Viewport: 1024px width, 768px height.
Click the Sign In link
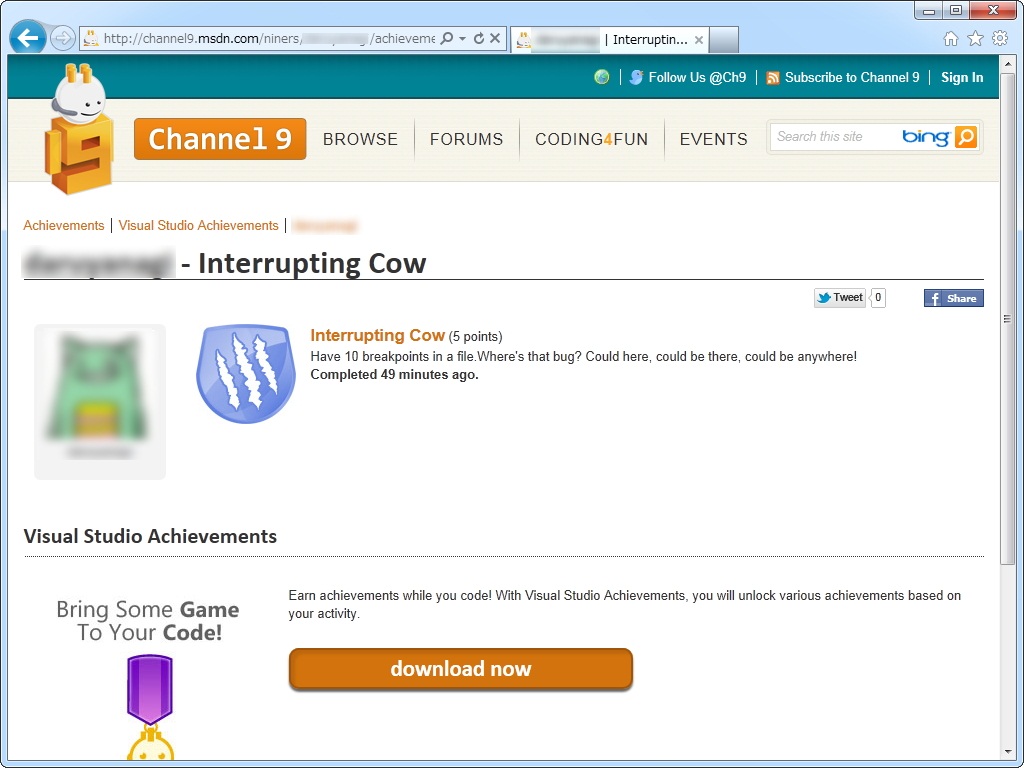pos(961,77)
